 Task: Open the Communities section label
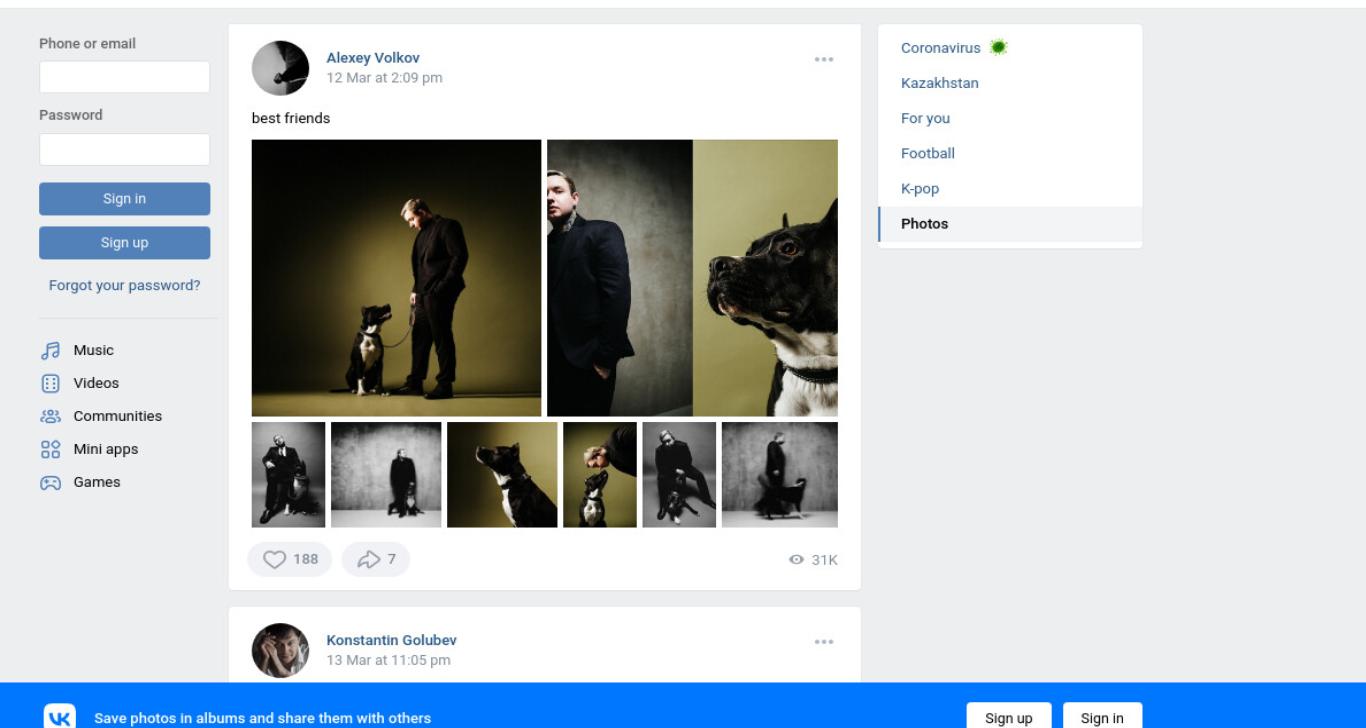point(117,417)
